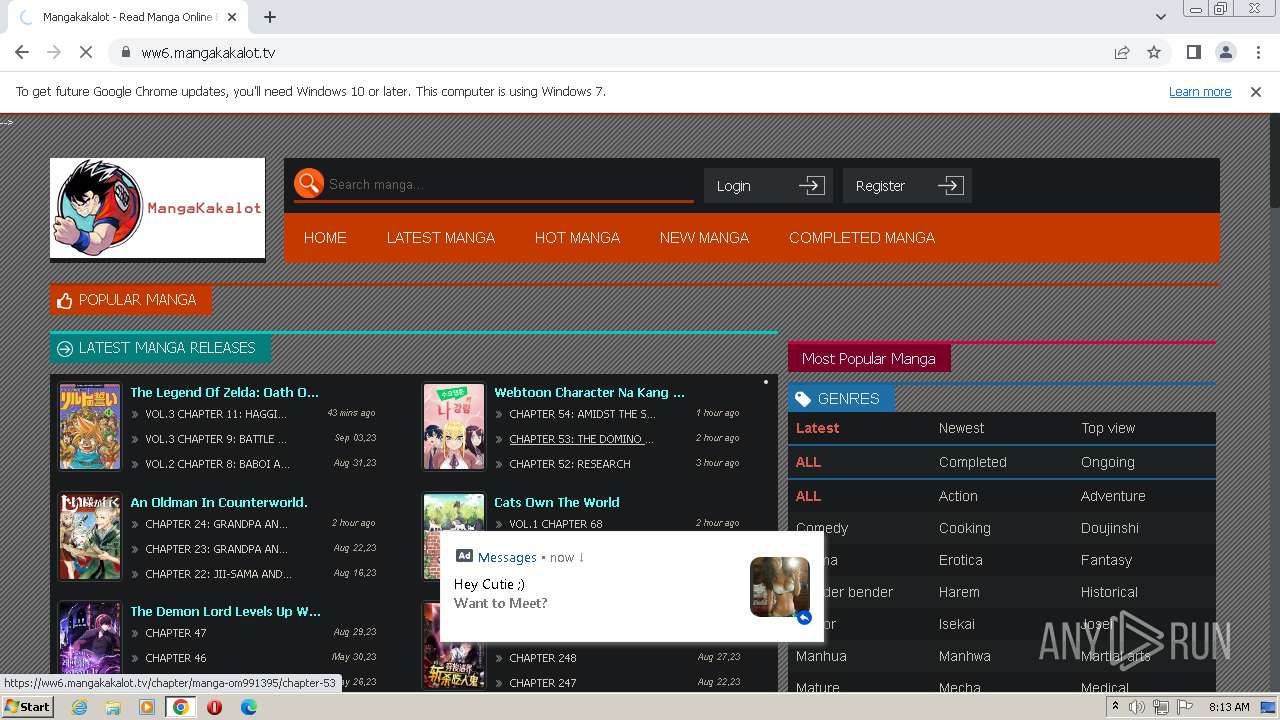Click the Popular Manga thumbs-up icon

(65, 300)
